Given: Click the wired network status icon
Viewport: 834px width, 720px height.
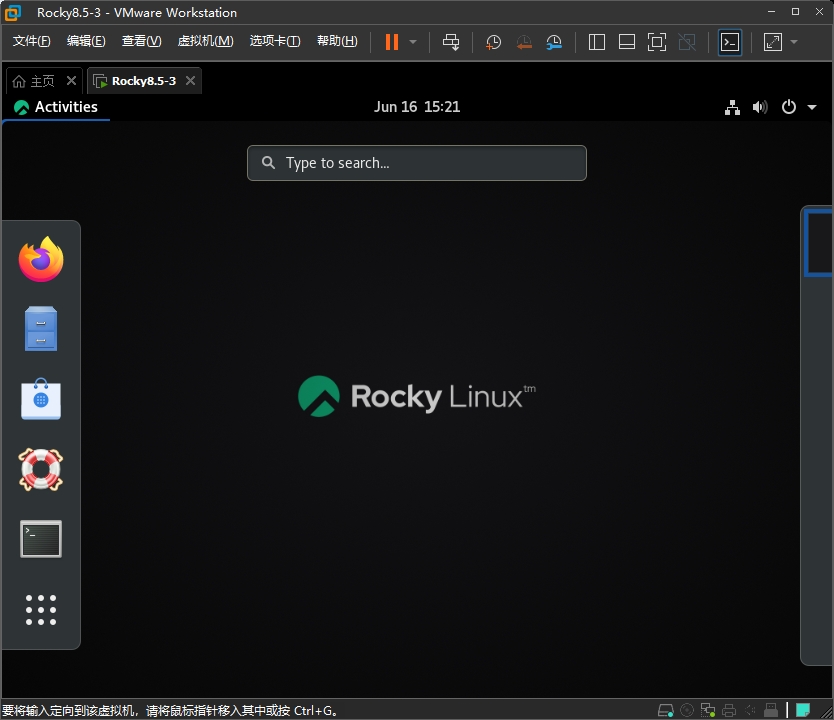Looking at the screenshot, I should pyautogui.click(x=732, y=107).
